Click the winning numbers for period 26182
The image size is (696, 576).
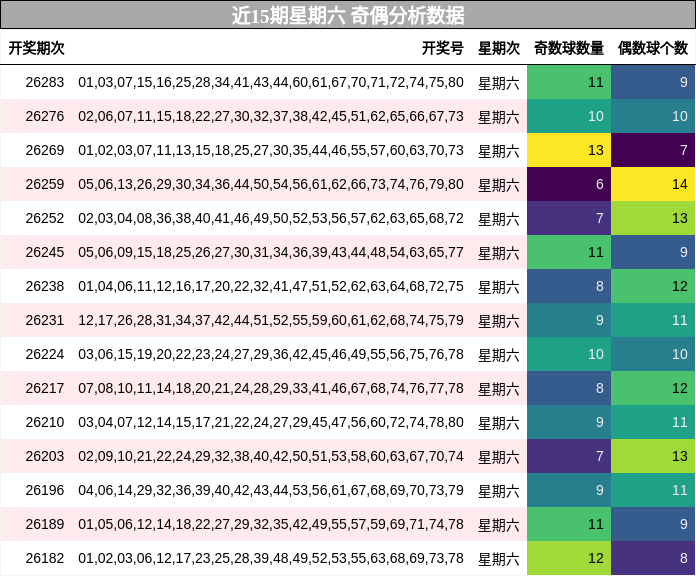(x=271, y=558)
